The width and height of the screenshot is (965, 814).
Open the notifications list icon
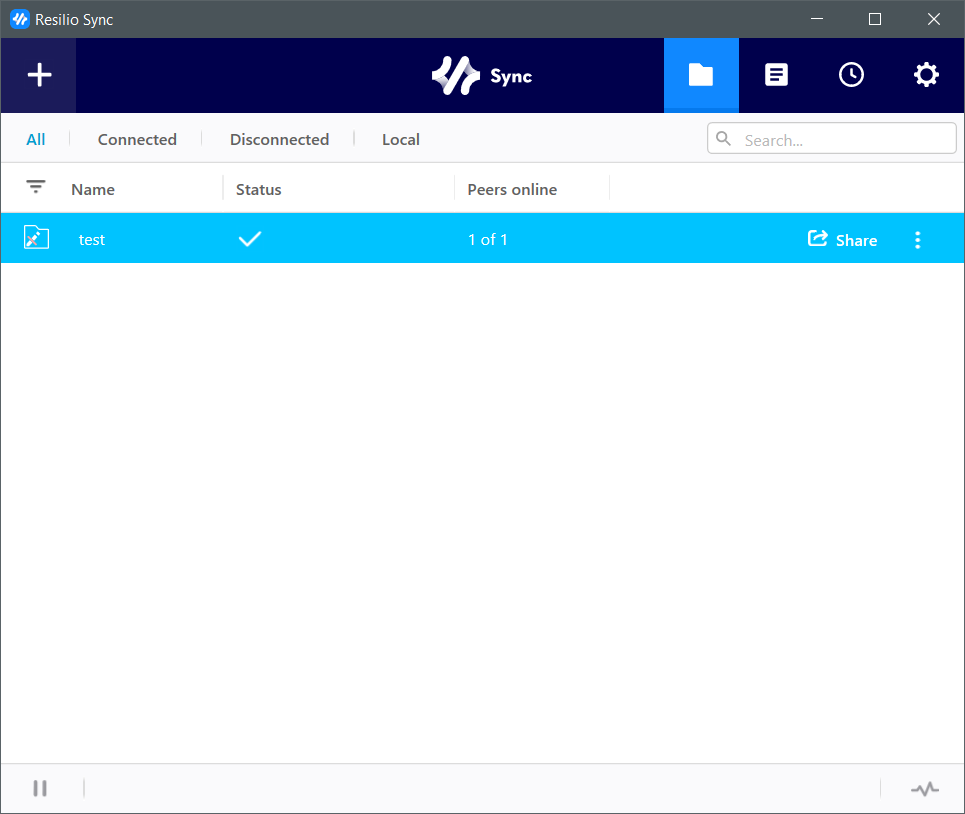776,75
